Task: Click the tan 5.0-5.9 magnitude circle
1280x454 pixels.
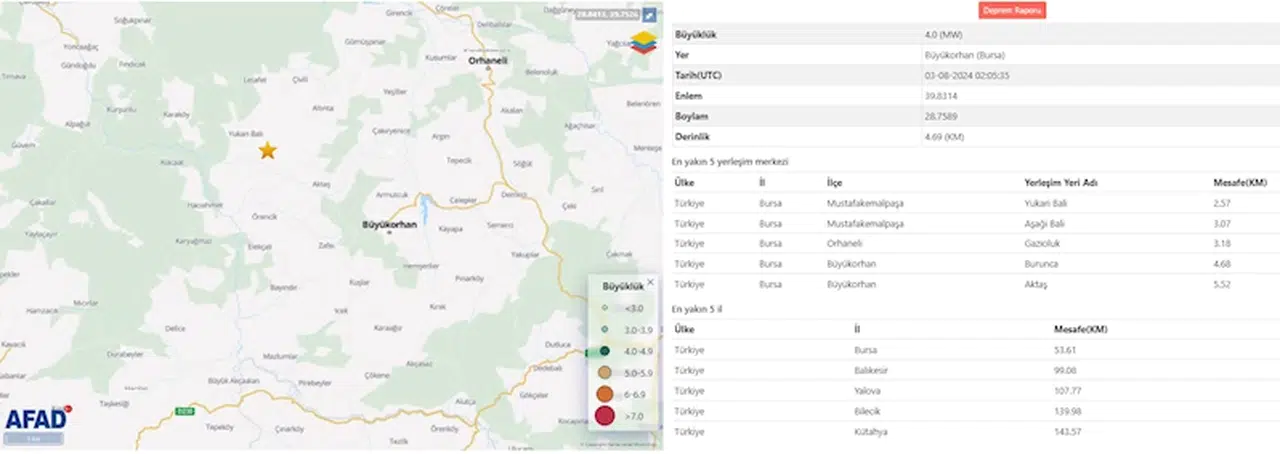Action: tap(605, 372)
